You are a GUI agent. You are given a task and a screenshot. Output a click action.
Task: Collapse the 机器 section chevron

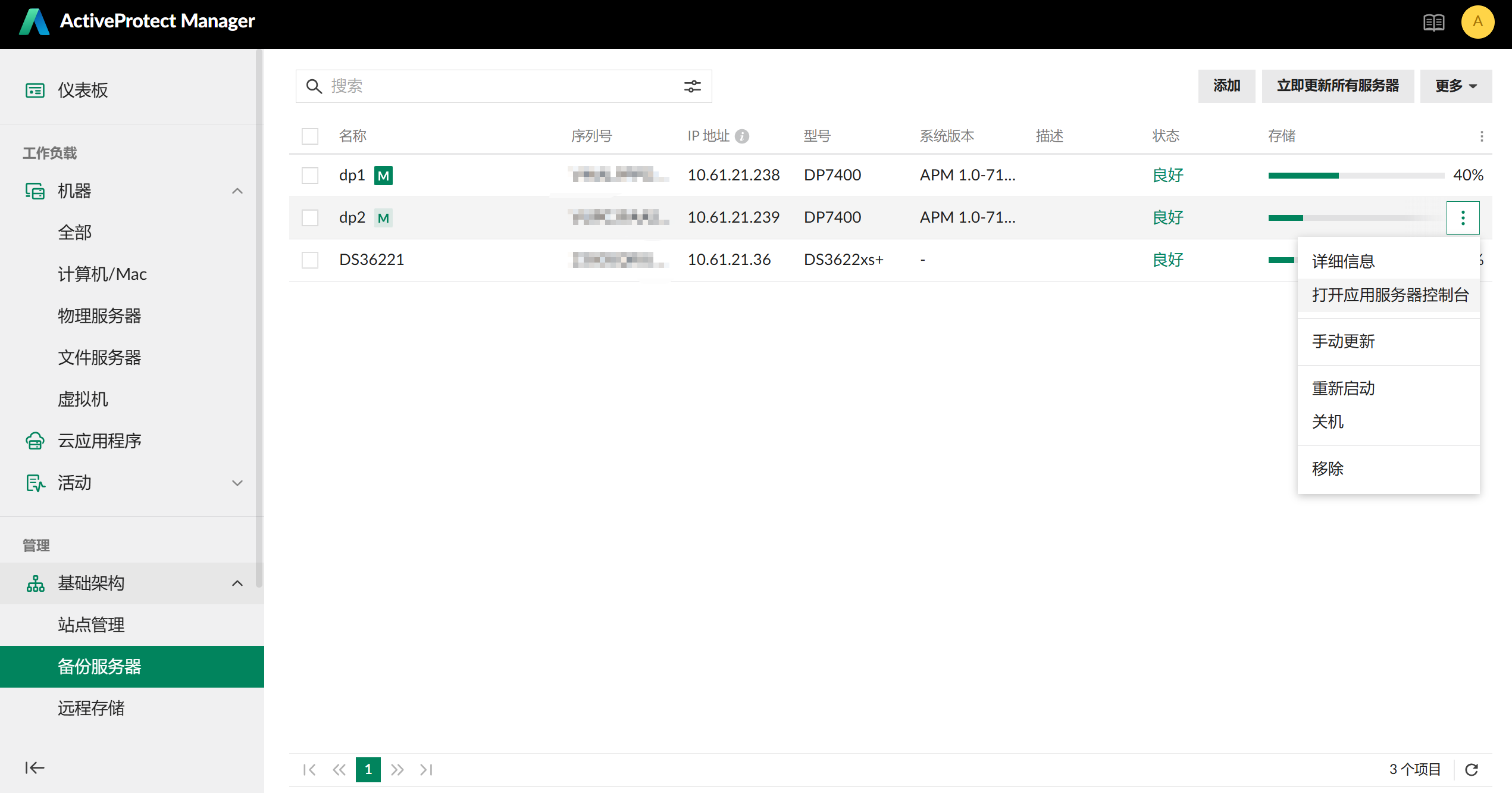click(237, 191)
